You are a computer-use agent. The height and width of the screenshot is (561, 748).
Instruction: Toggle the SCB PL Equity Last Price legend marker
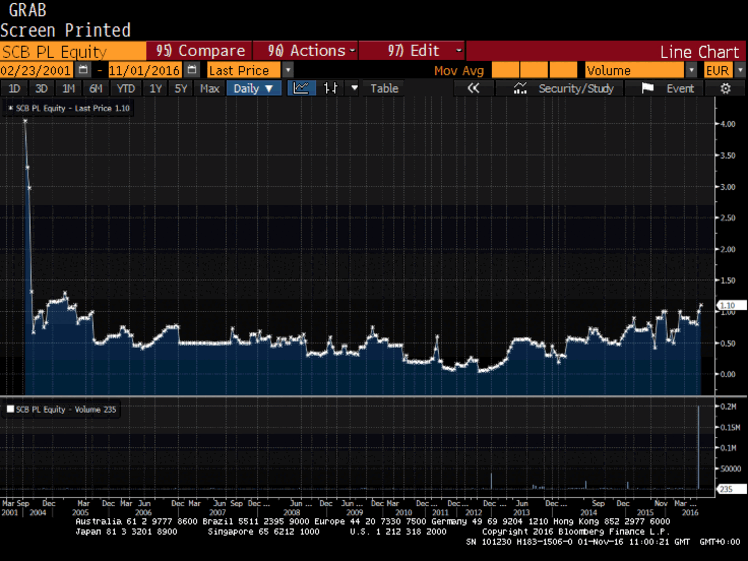tap(11, 108)
